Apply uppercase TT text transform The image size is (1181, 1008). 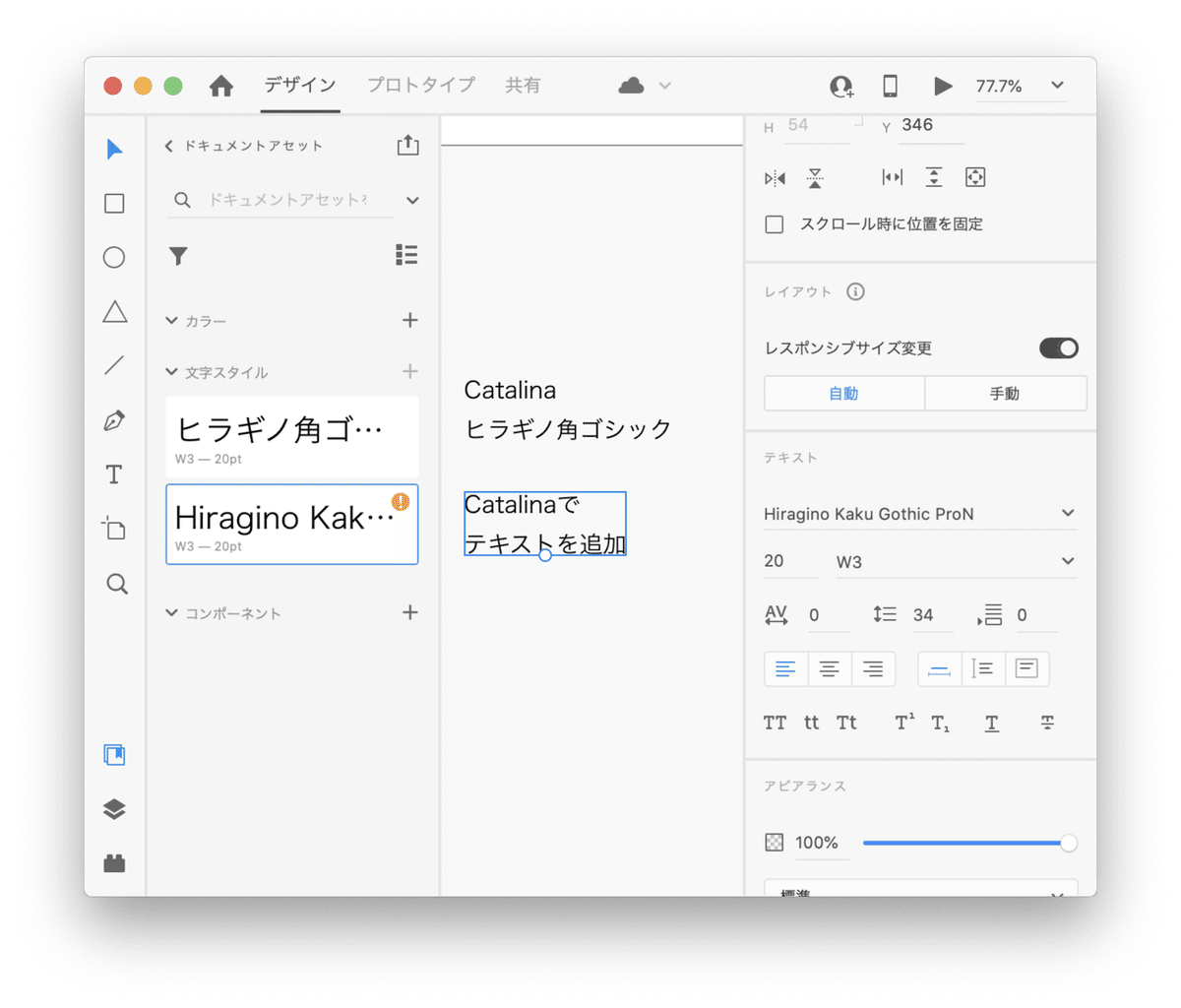pyautogui.click(x=776, y=724)
